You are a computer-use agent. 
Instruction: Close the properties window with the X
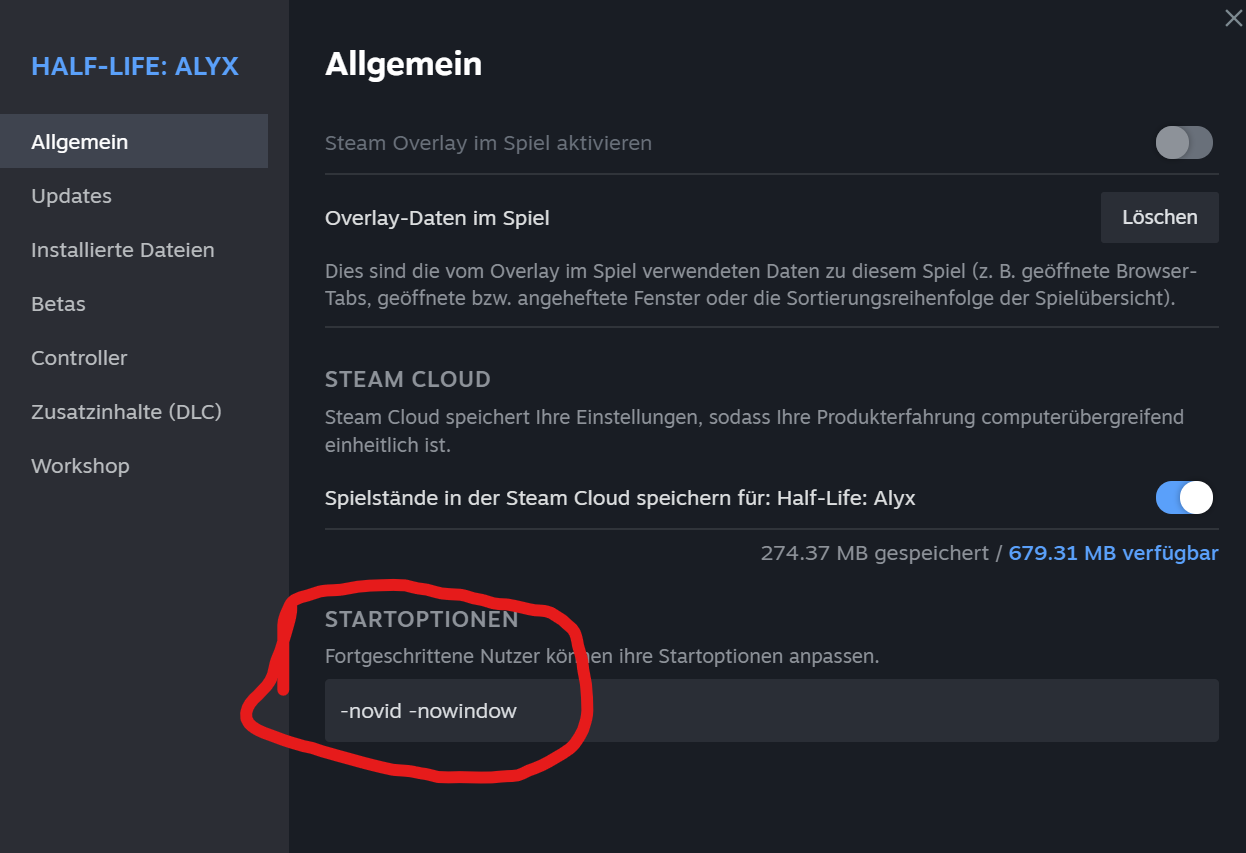1233,18
